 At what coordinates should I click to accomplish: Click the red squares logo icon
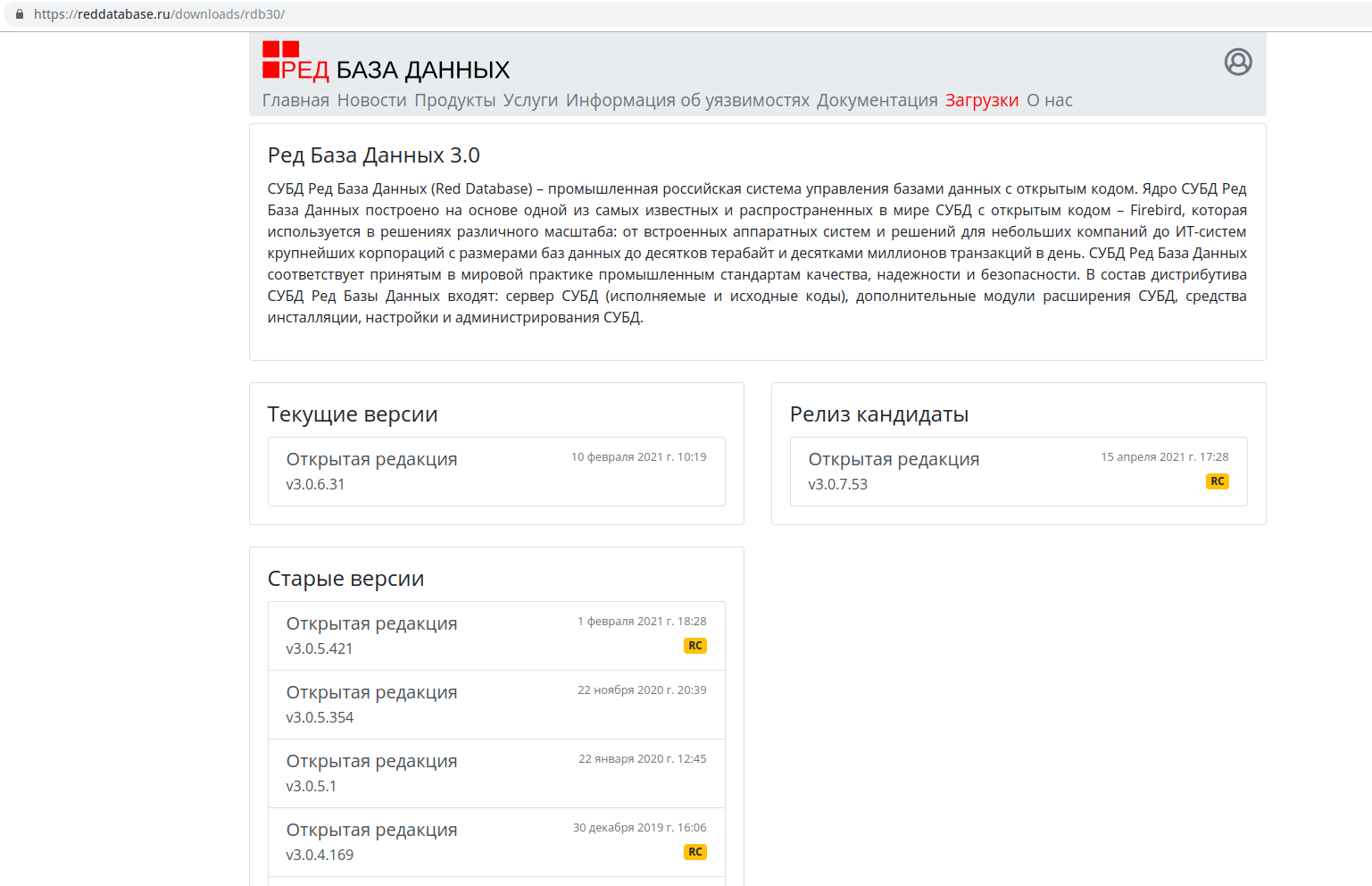click(280, 60)
